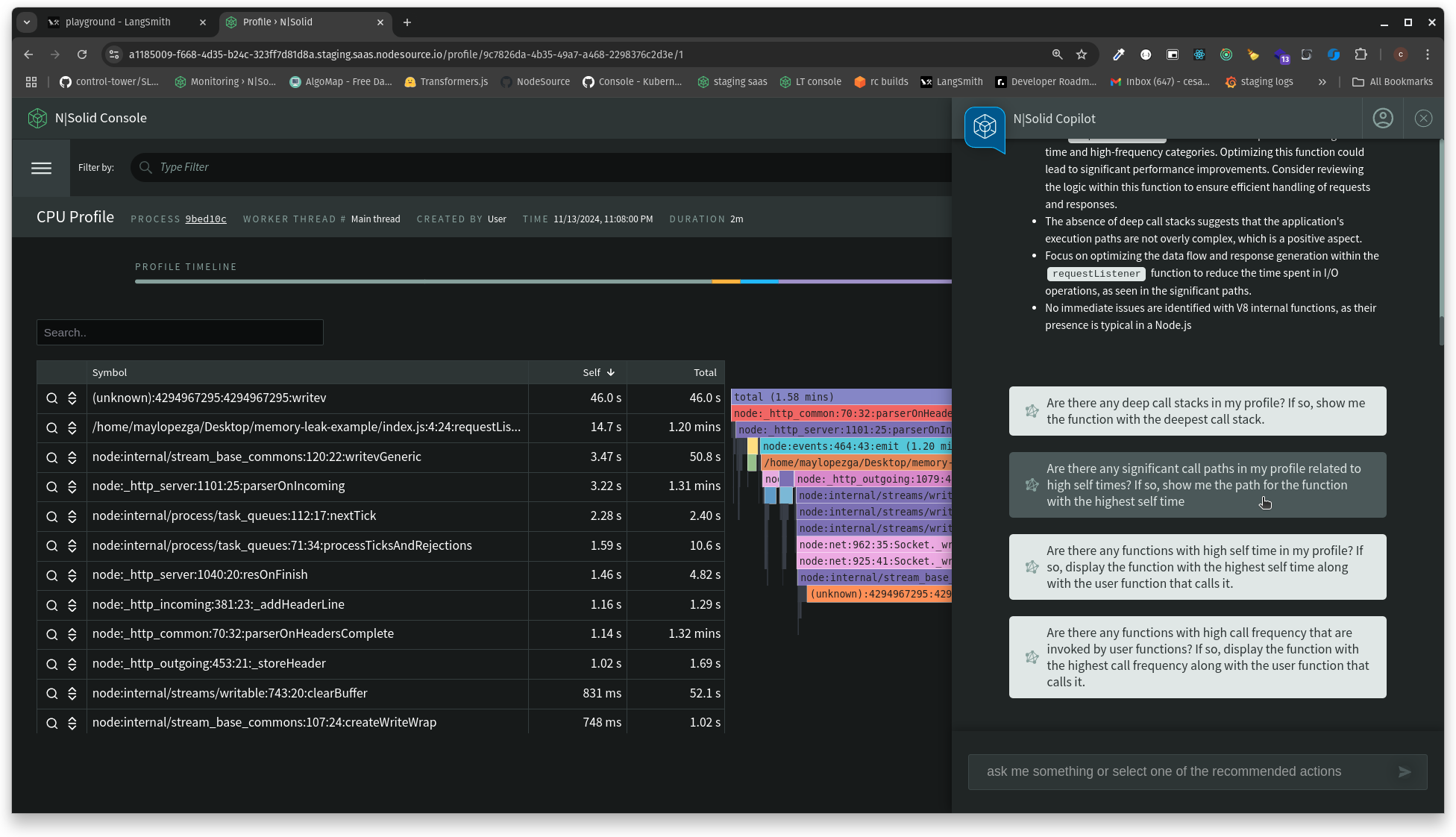Screen dimensions: 1456x837
Task: Open the Chrome extensions puzzle icon
Action: [x=1361, y=54]
